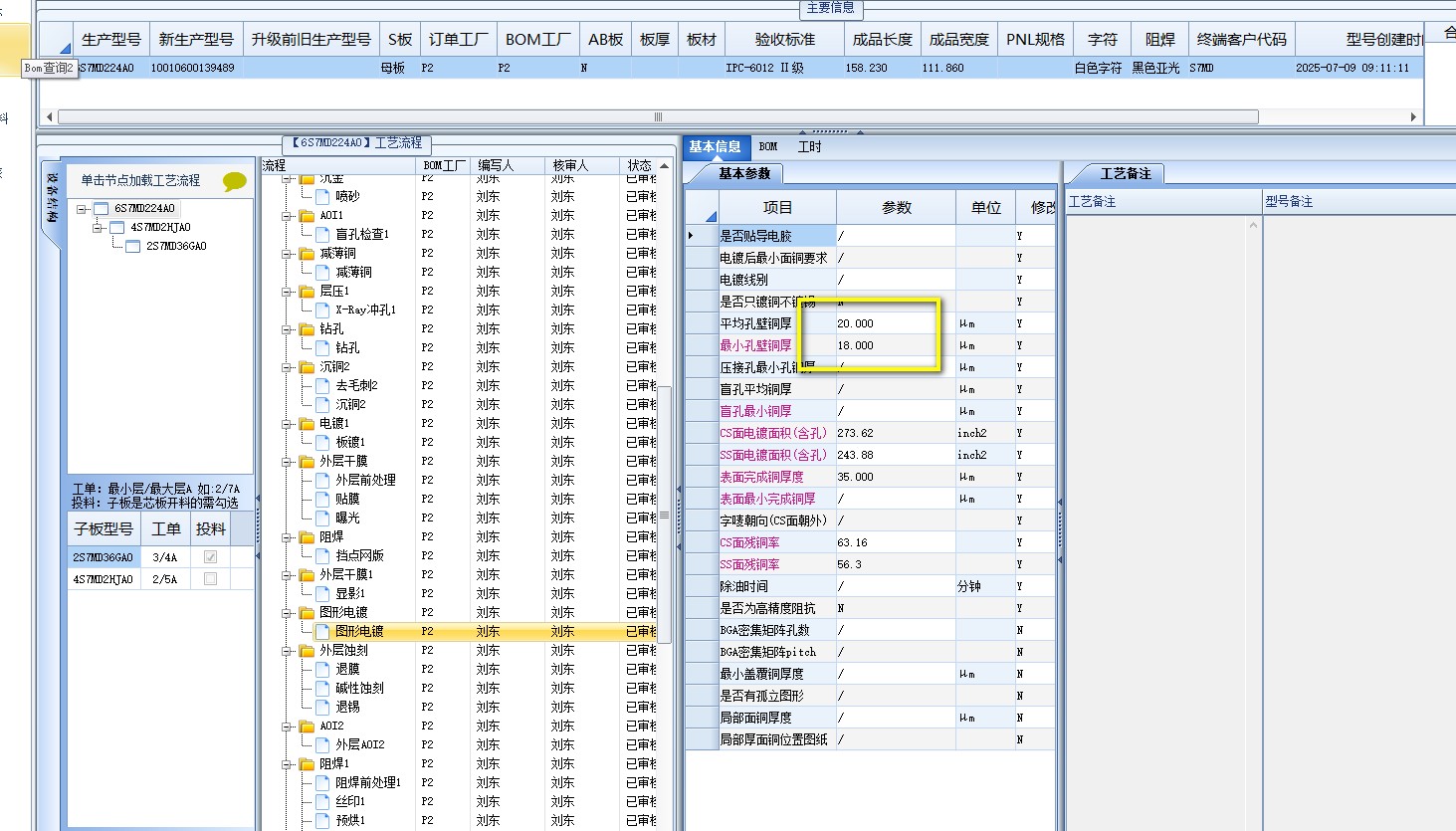Click the 外层蚀刻 folder icon

pyautogui.click(x=308, y=651)
